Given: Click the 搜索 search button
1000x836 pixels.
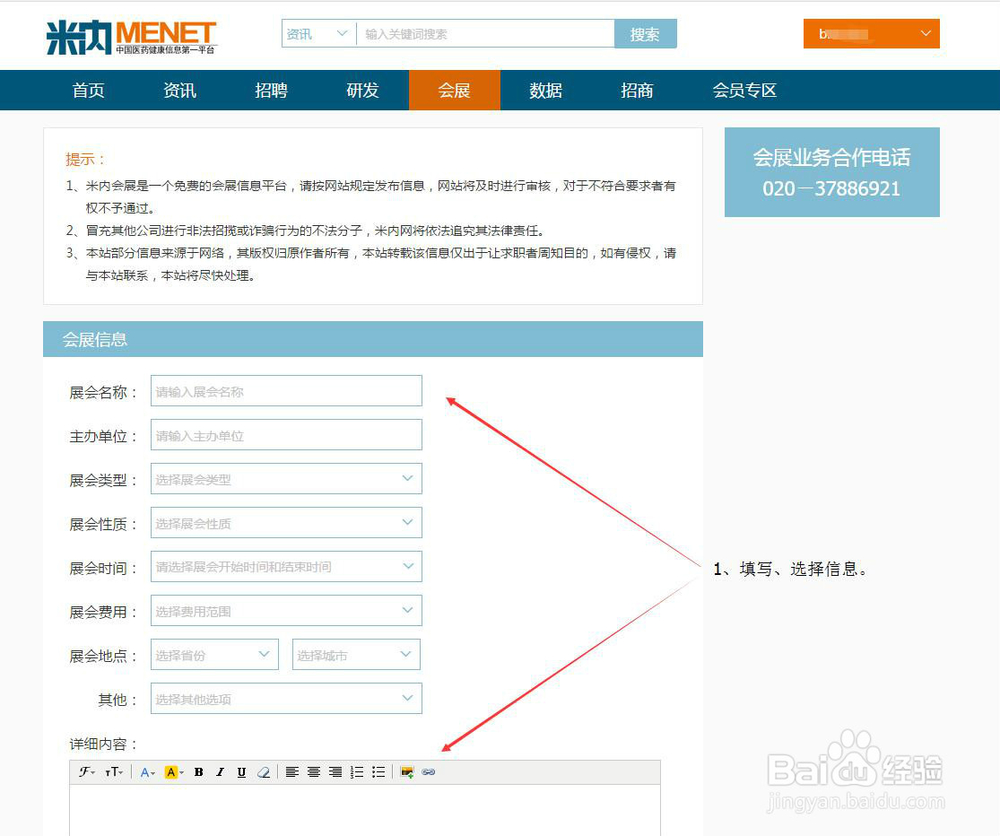Looking at the screenshot, I should pos(645,33).
